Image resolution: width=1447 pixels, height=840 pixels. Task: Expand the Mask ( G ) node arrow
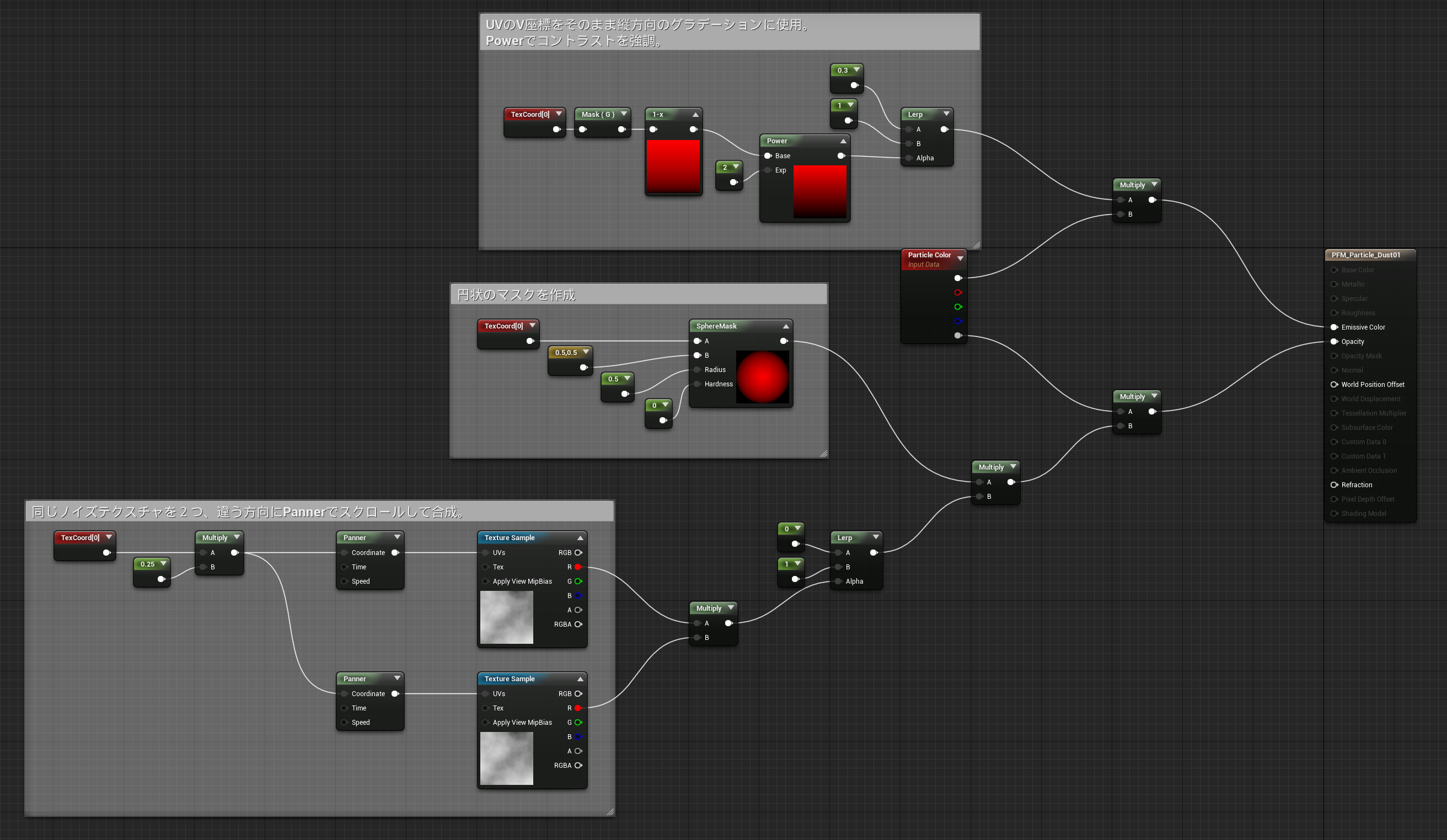point(624,114)
